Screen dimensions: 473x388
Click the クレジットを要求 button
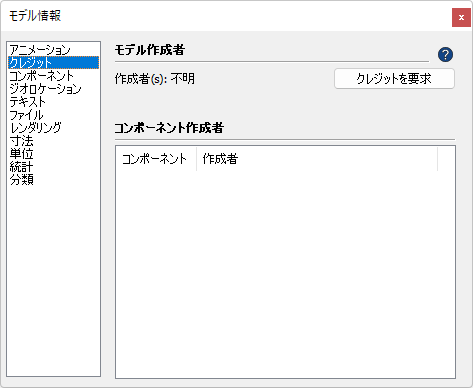(394, 79)
